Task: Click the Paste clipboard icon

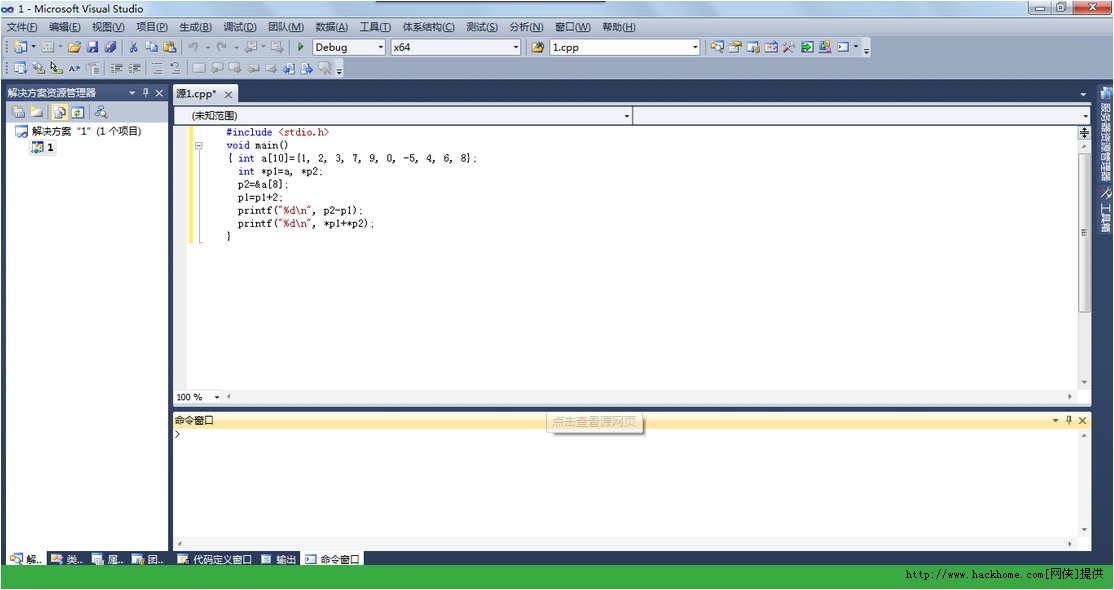Action: [x=169, y=47]
